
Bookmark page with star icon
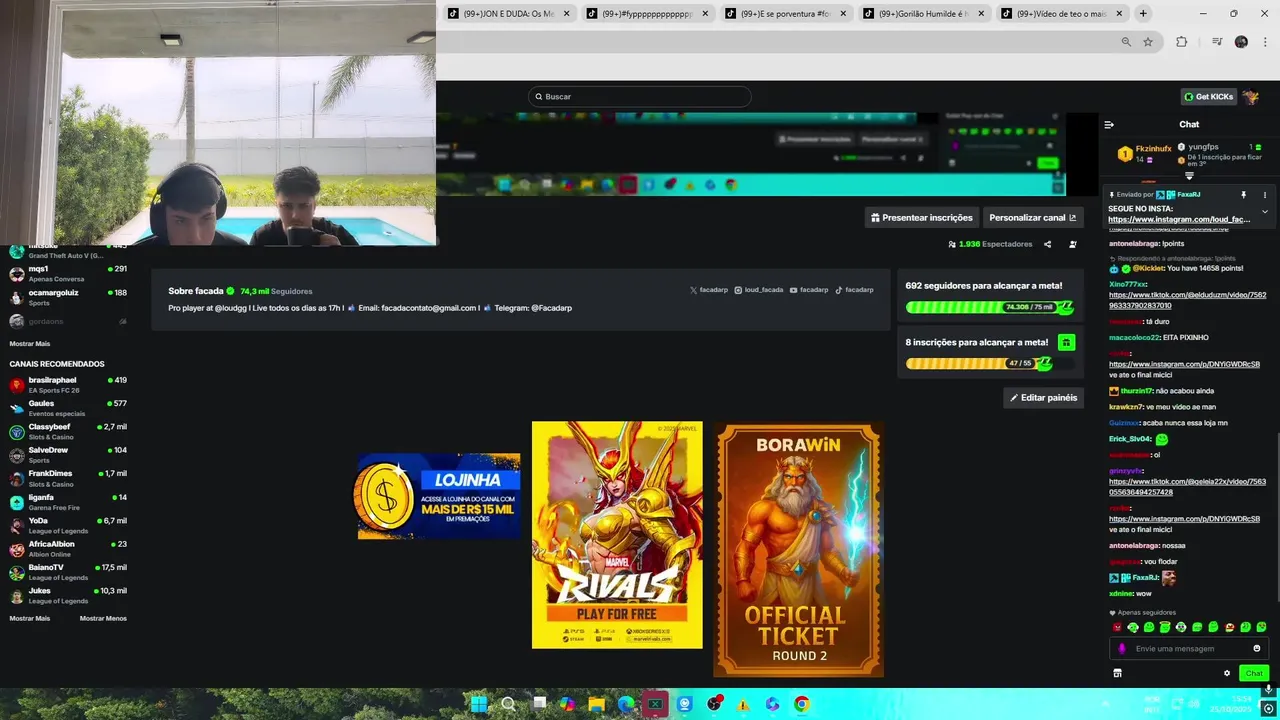(1148, 42)
